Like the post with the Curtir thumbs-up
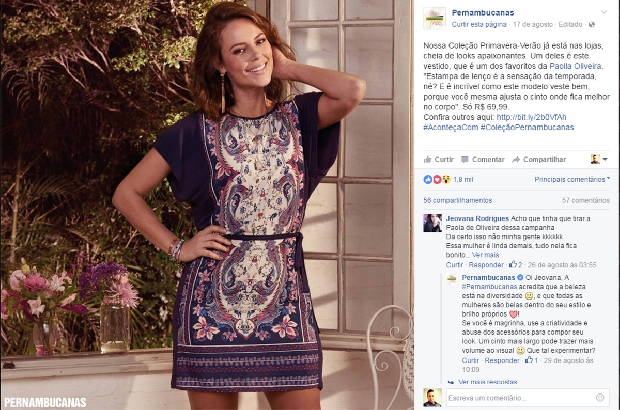This screenshot has height=410, width=620. [439, 159]
